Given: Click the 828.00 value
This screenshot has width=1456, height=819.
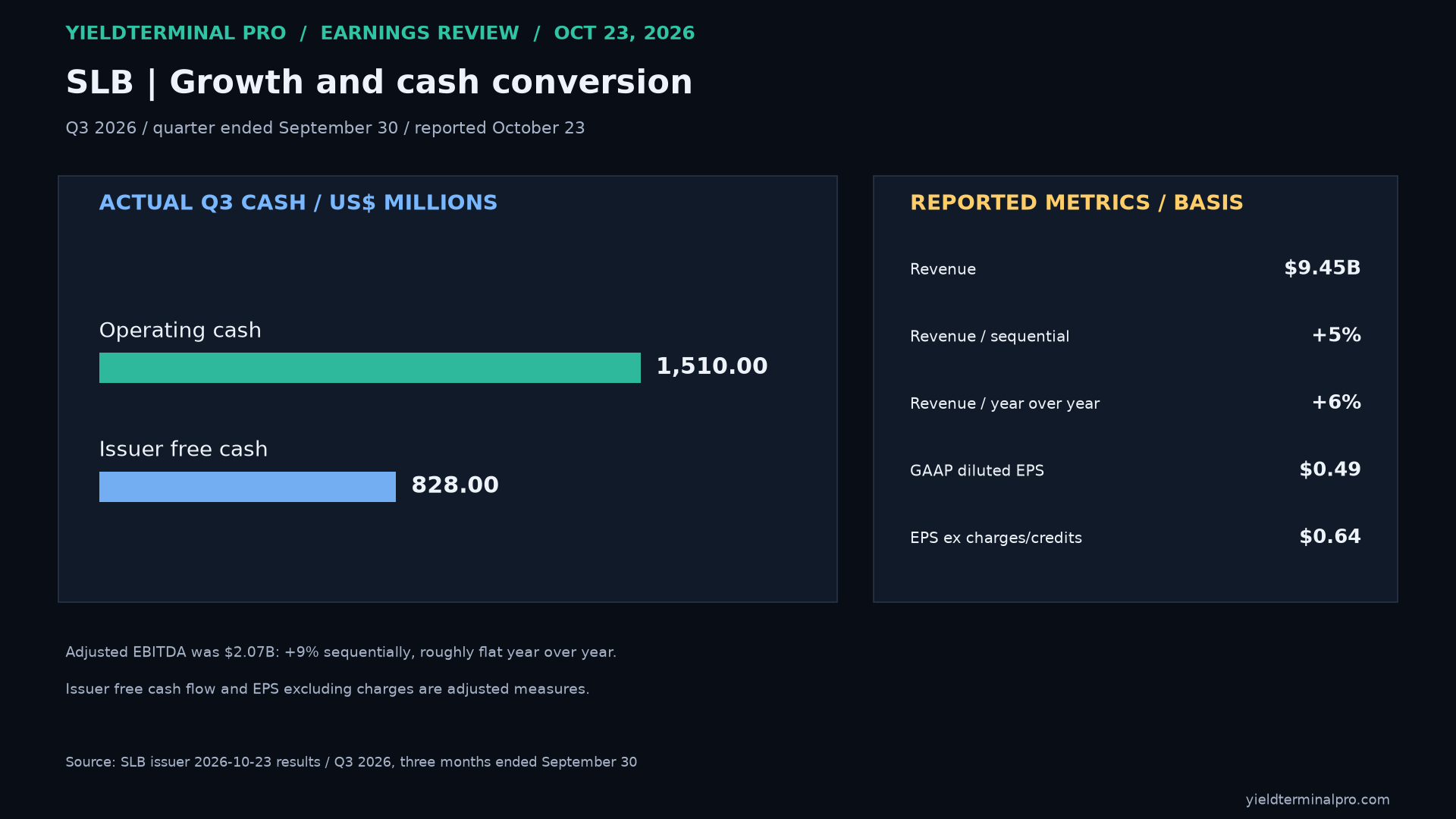Looking at the screenshot, I should [x=455, y=485].
